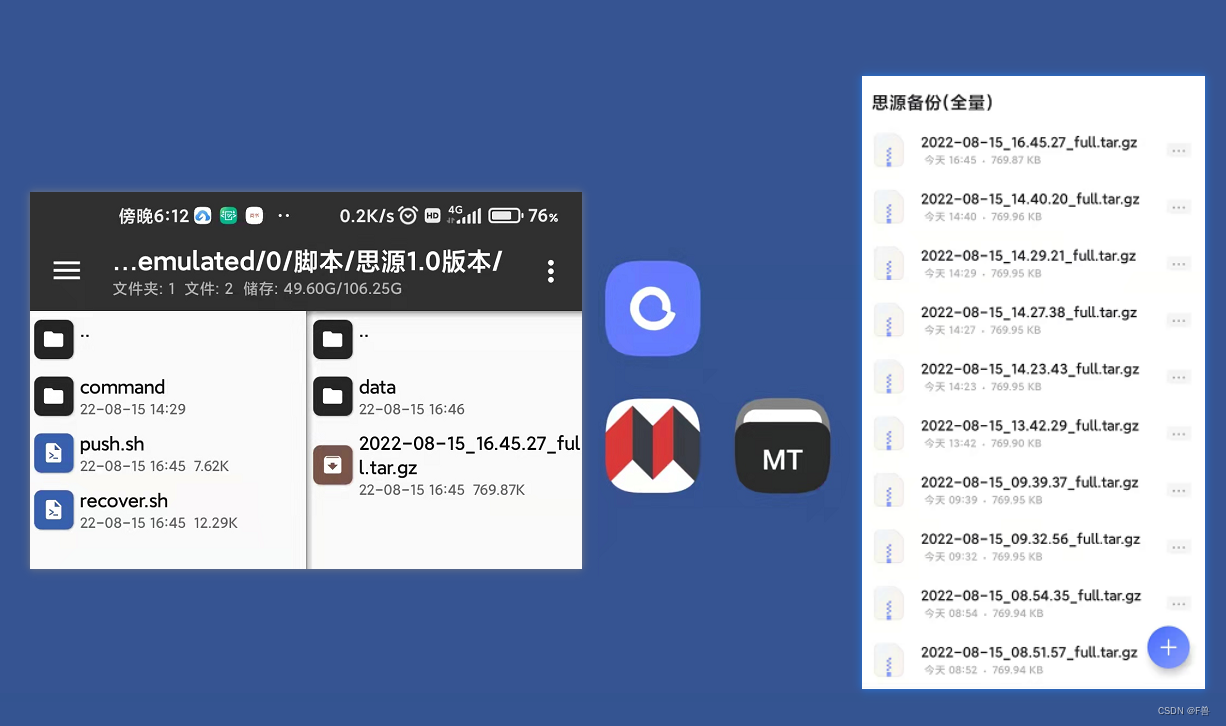Tap archive icon of 2022-08-15_16.45.27_full.tar.gz in cloud list

[x=888, y=150]
